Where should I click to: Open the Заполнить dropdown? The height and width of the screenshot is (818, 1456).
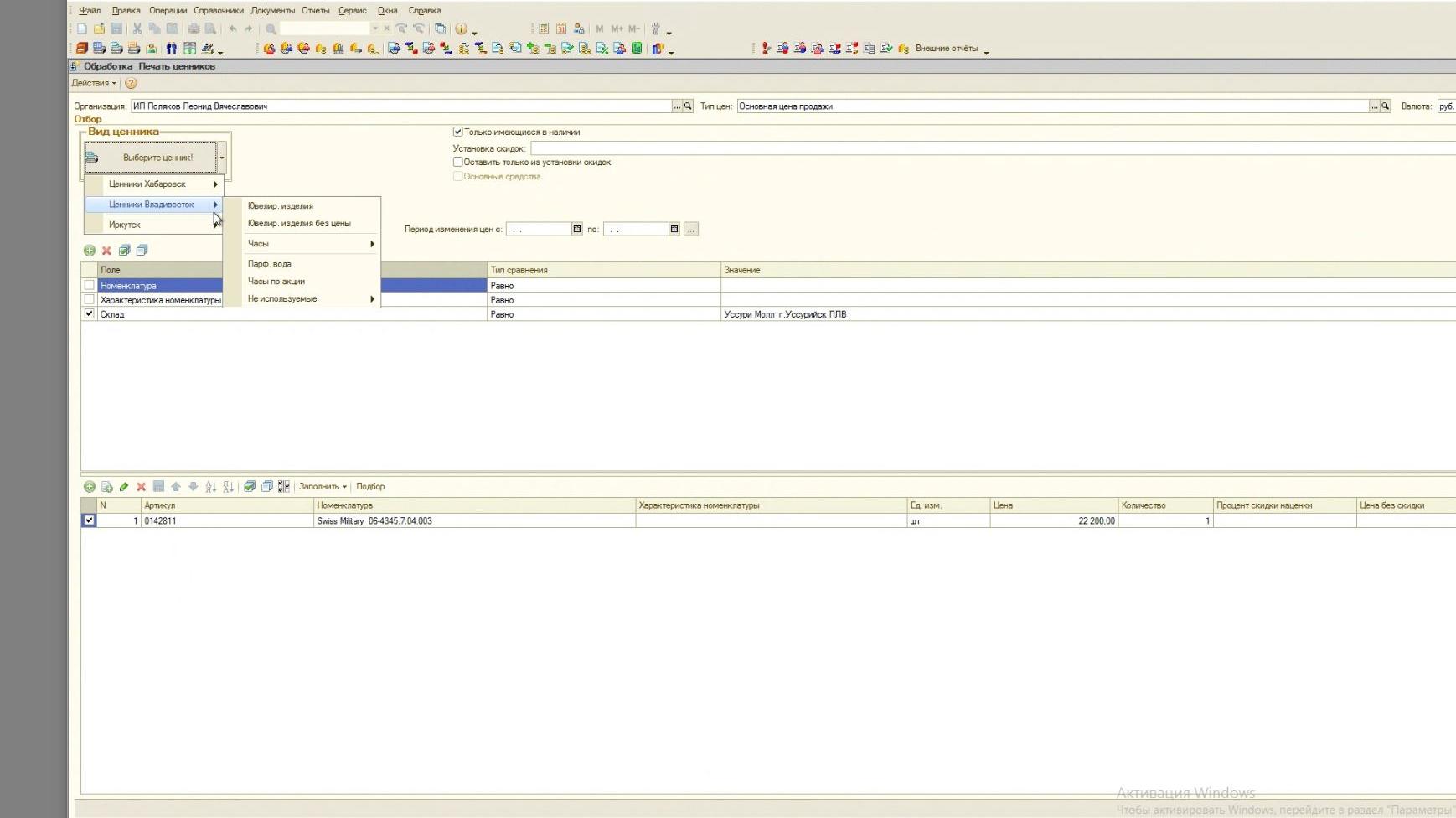coord(323,487)
